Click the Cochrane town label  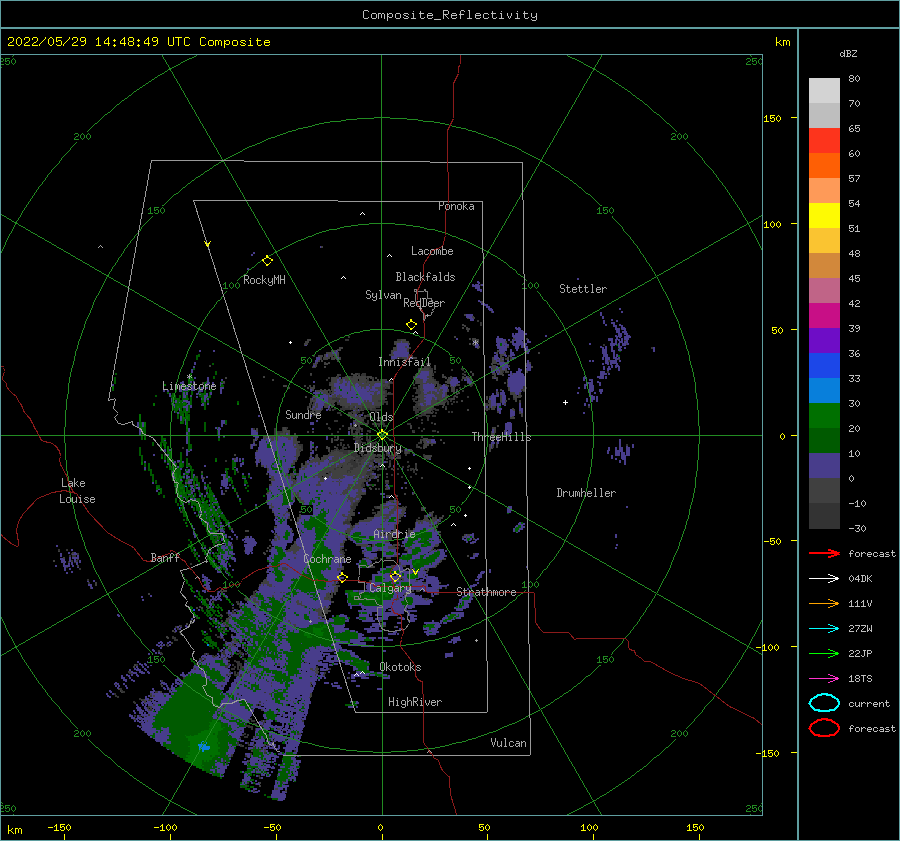(327, 559)
